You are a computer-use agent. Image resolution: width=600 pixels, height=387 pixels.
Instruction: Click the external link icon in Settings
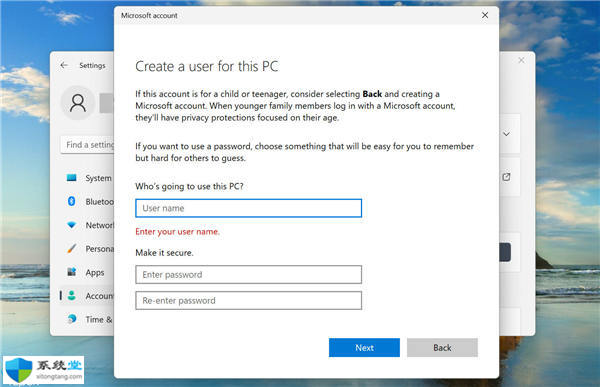(506, 177)
